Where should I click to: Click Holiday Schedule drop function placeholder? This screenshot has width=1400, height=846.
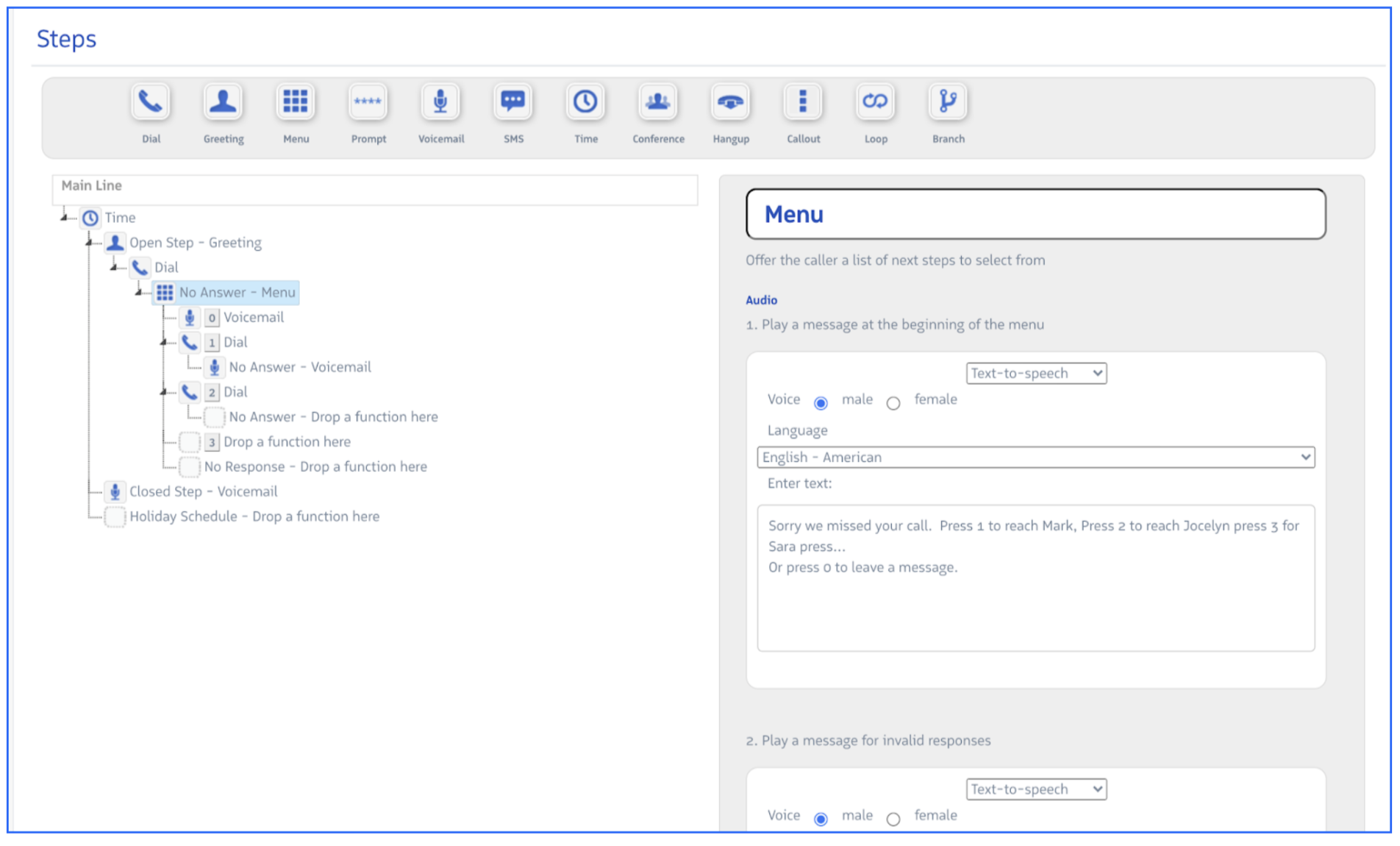(x=254, y=516)
